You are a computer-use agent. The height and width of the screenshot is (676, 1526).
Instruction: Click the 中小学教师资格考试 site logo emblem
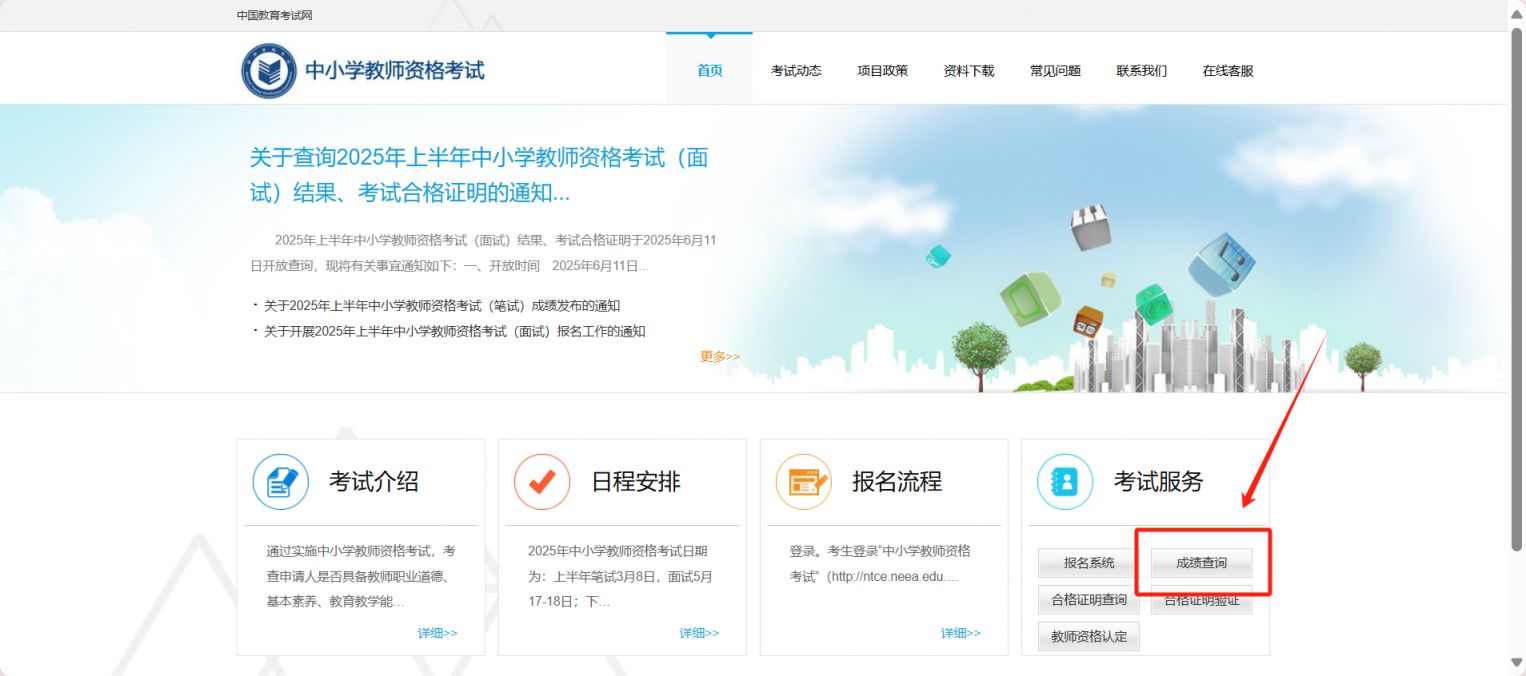[x=269, y=71]
